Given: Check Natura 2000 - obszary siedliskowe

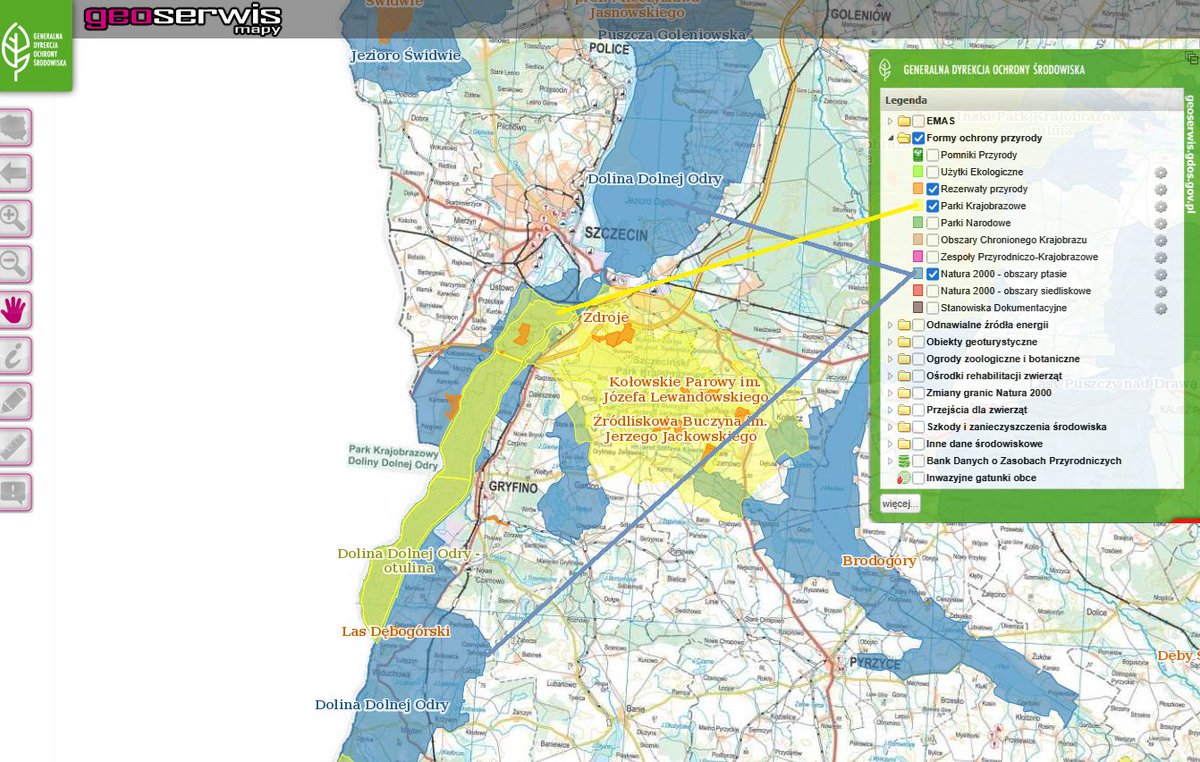Looking at the screenshot, I should coord(932,291).
